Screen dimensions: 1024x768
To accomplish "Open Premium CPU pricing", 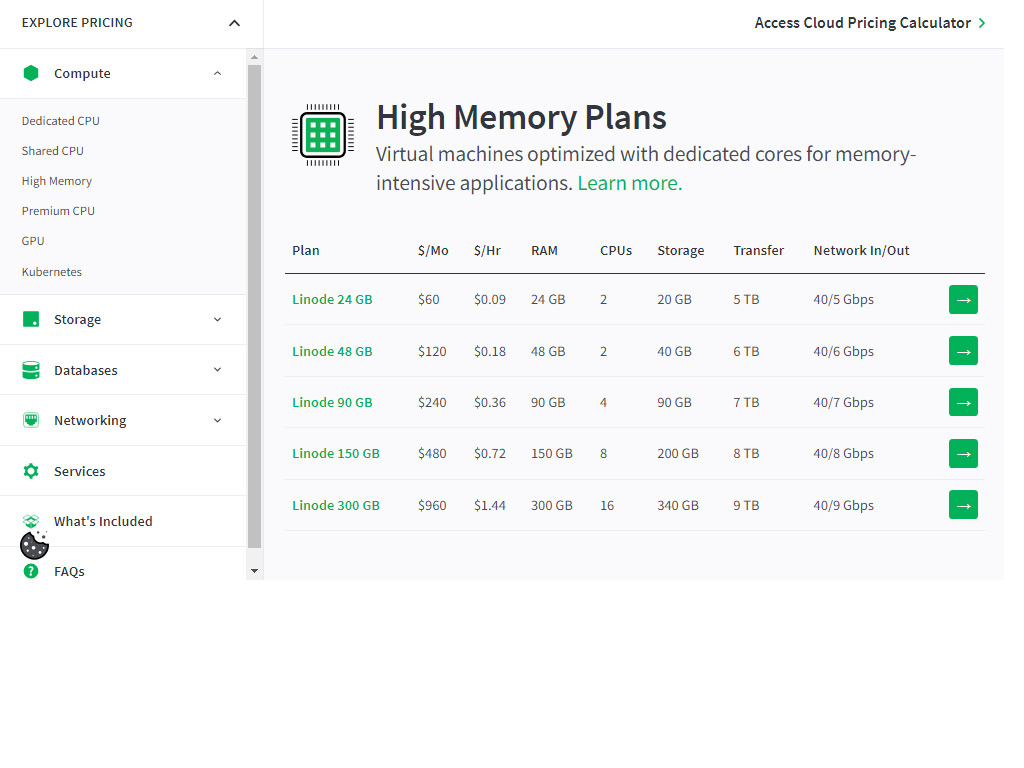I will [x=58, y=211].
